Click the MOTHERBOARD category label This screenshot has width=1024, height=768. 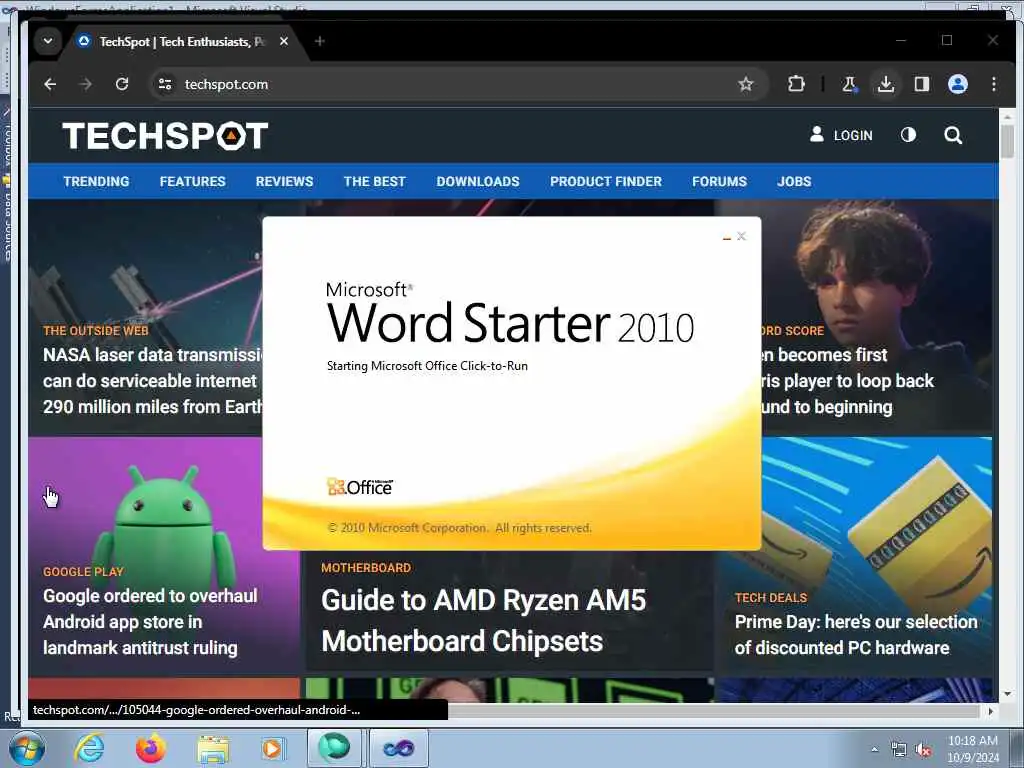tap(366, 568)
